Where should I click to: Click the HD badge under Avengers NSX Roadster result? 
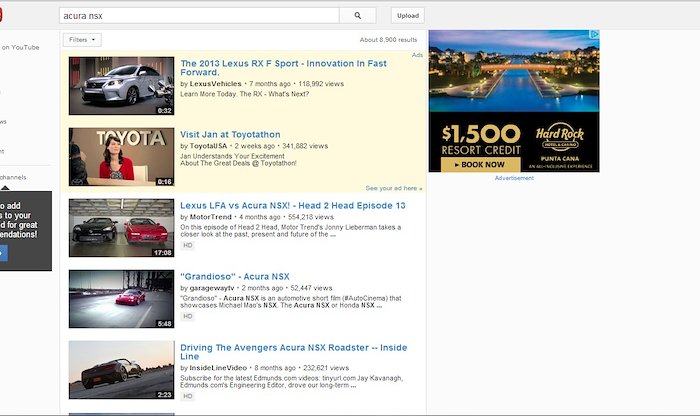coord(188,396)
